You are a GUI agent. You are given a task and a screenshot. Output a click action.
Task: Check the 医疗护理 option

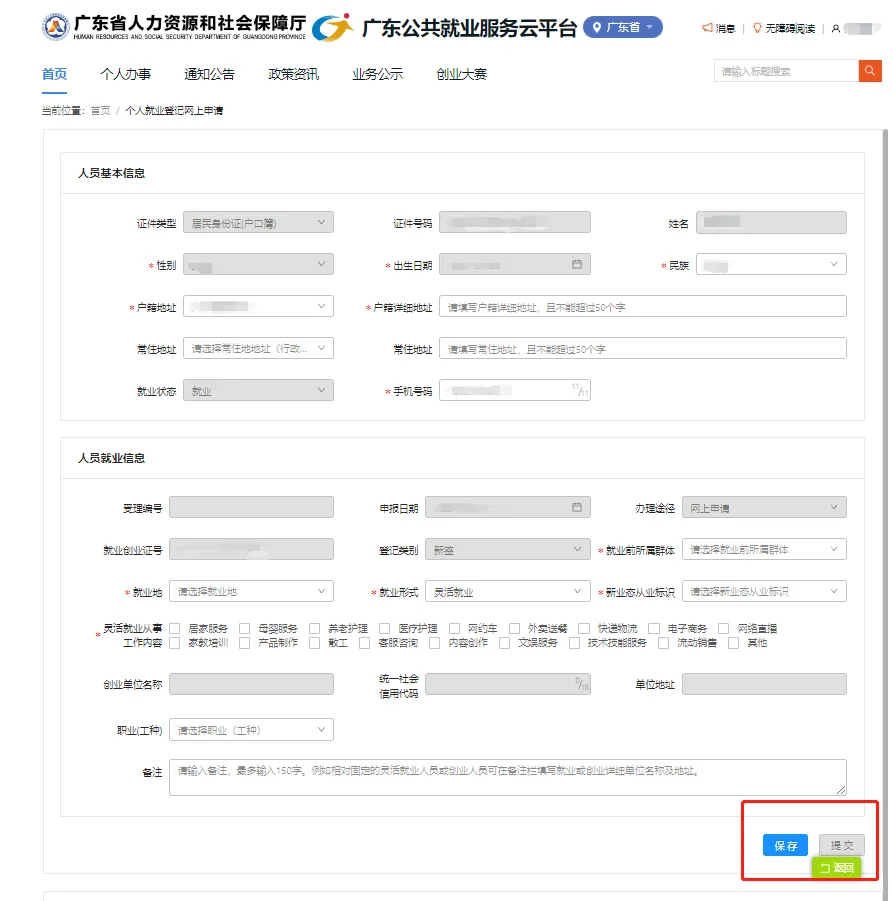pos(384,628)
